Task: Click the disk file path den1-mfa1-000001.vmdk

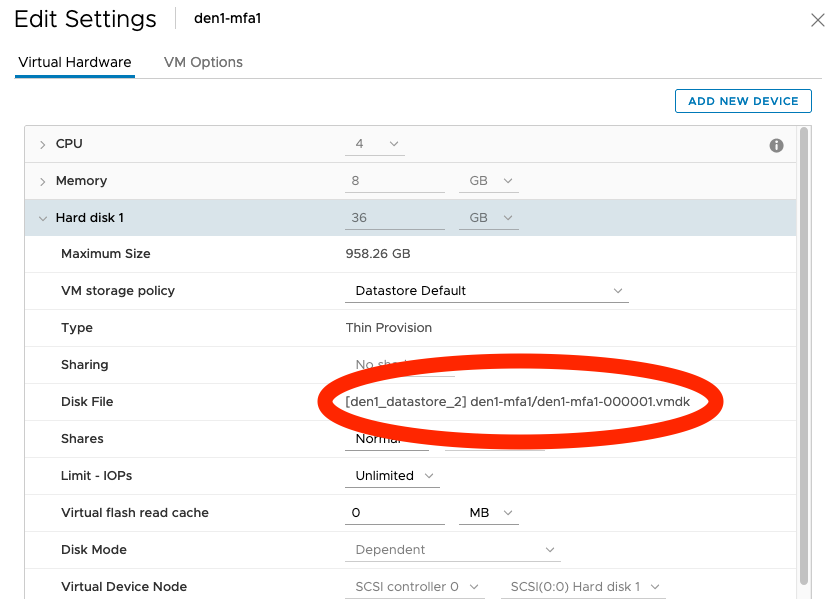Action: click(518, 402)
